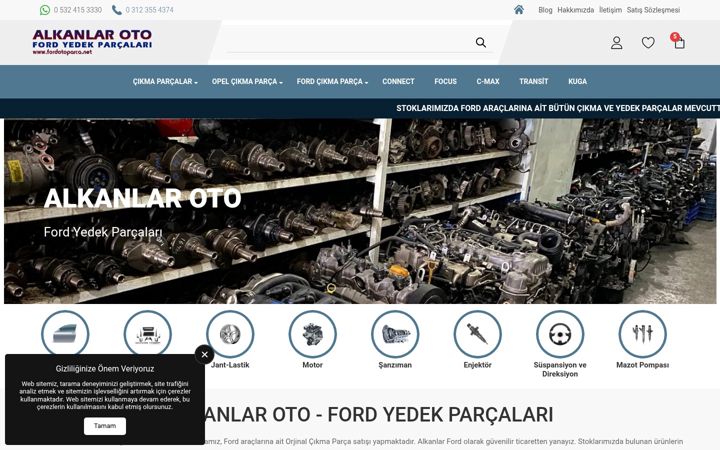Close the cookie notice with X
This screenshot has width=720, height=450.
(x=204, y=354)
